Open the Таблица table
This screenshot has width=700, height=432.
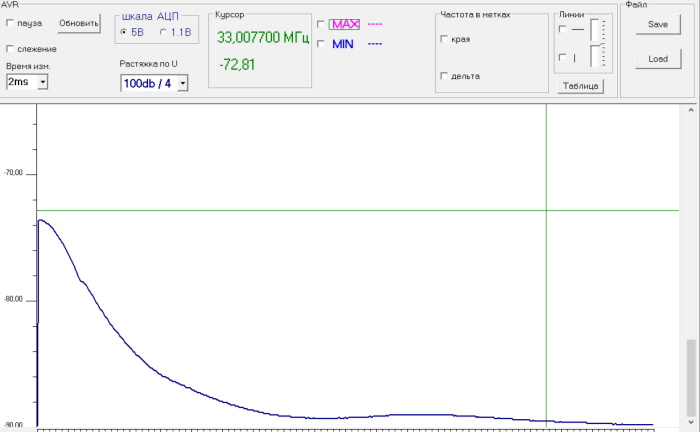580,86
